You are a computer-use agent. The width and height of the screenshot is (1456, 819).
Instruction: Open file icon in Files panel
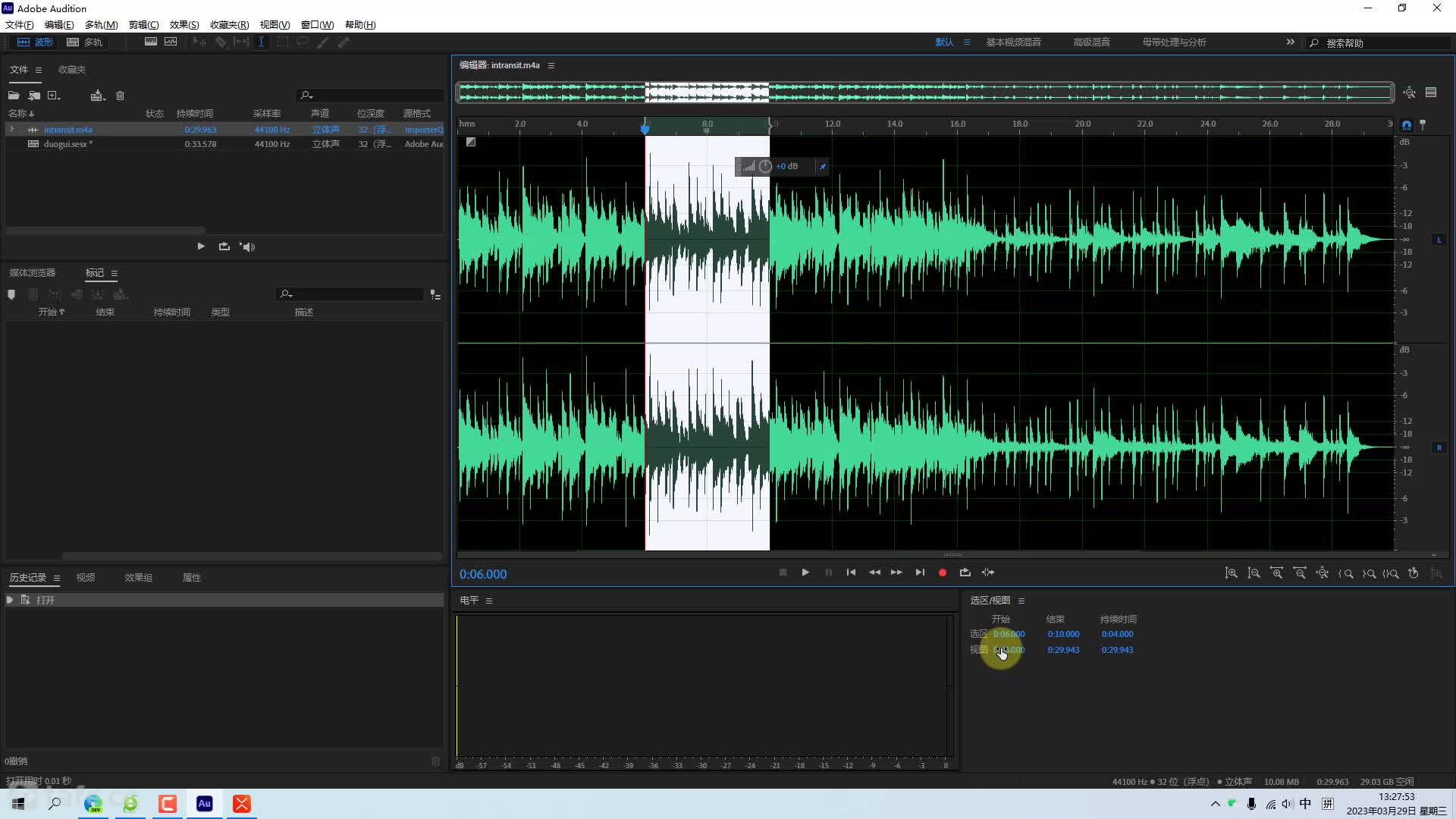(14, 96)
